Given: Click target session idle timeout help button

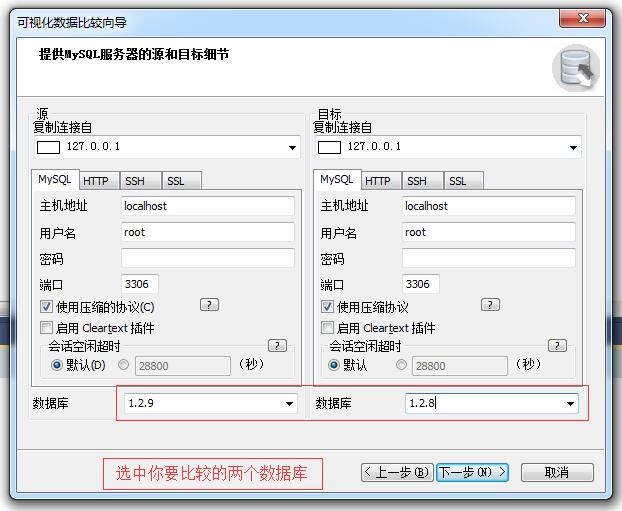Looking at the screenshot, I should 558,346.
